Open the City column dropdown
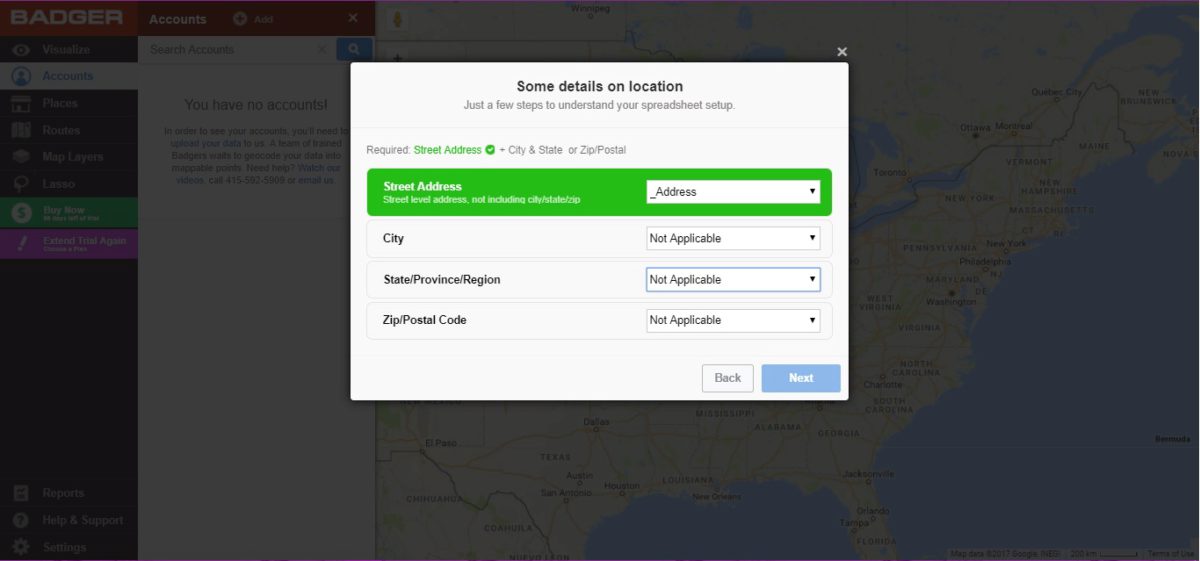Viewport: 1200px width, 561px height. 733,238
